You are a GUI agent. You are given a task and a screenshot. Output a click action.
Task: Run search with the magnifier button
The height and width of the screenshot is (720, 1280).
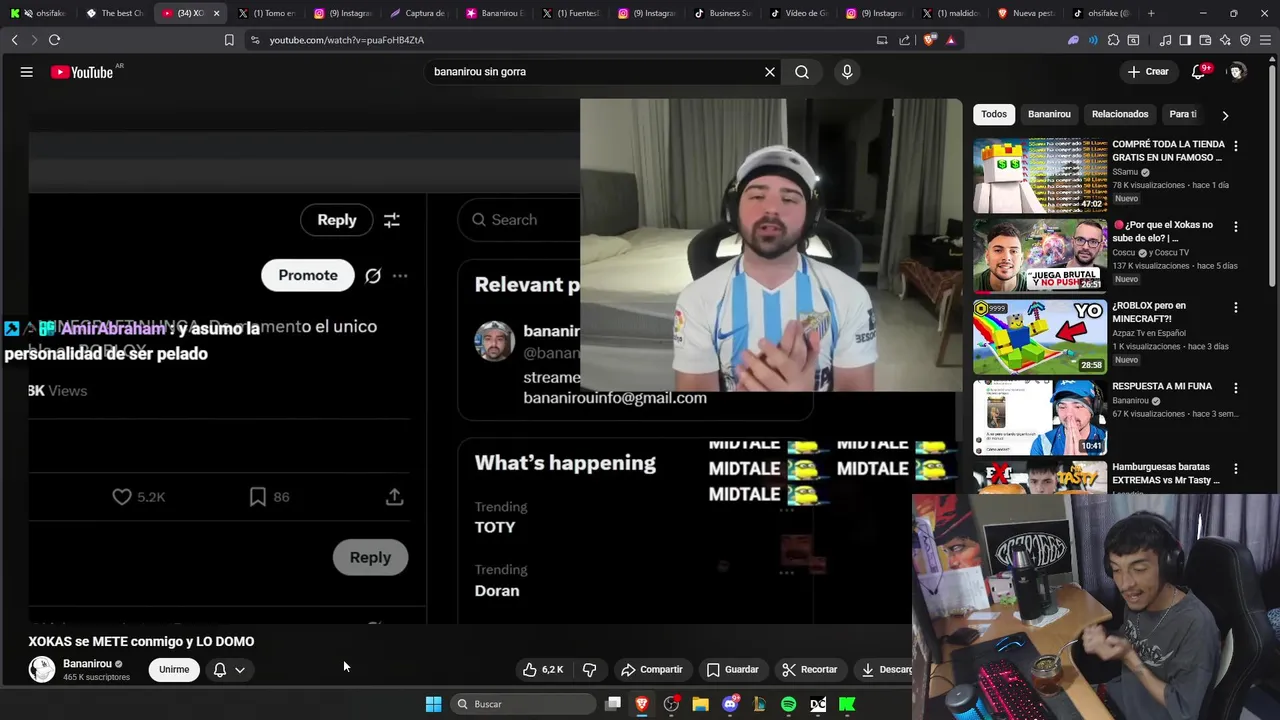click(x=802, y=72)
